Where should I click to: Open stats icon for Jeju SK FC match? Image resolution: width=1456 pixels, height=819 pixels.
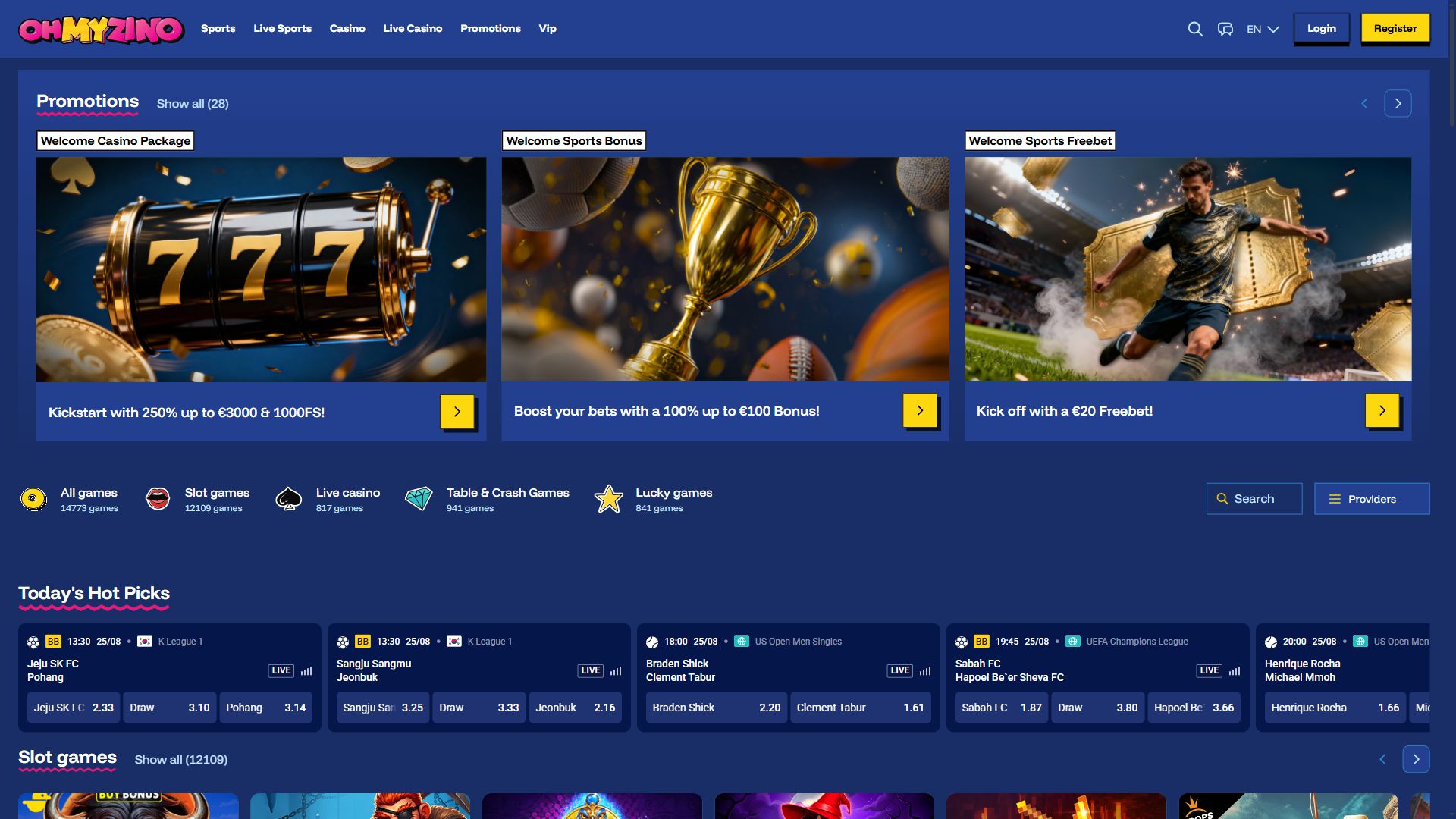coord(306,671)
